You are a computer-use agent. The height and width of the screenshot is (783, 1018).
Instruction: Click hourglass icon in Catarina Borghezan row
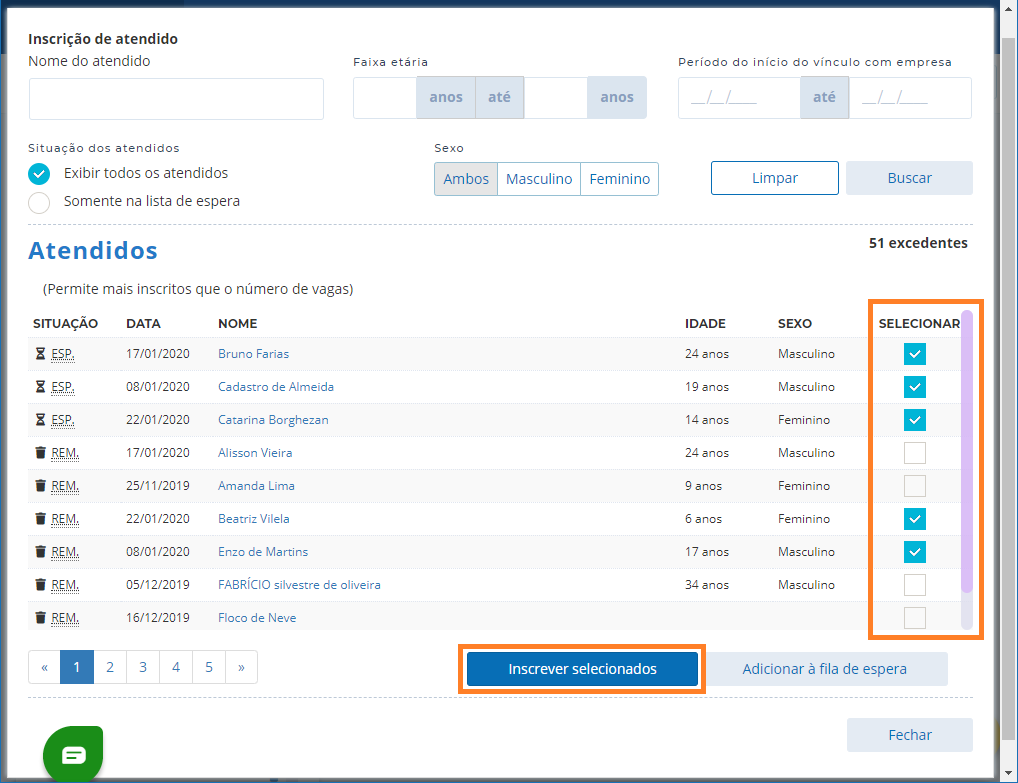click(40, 420)
